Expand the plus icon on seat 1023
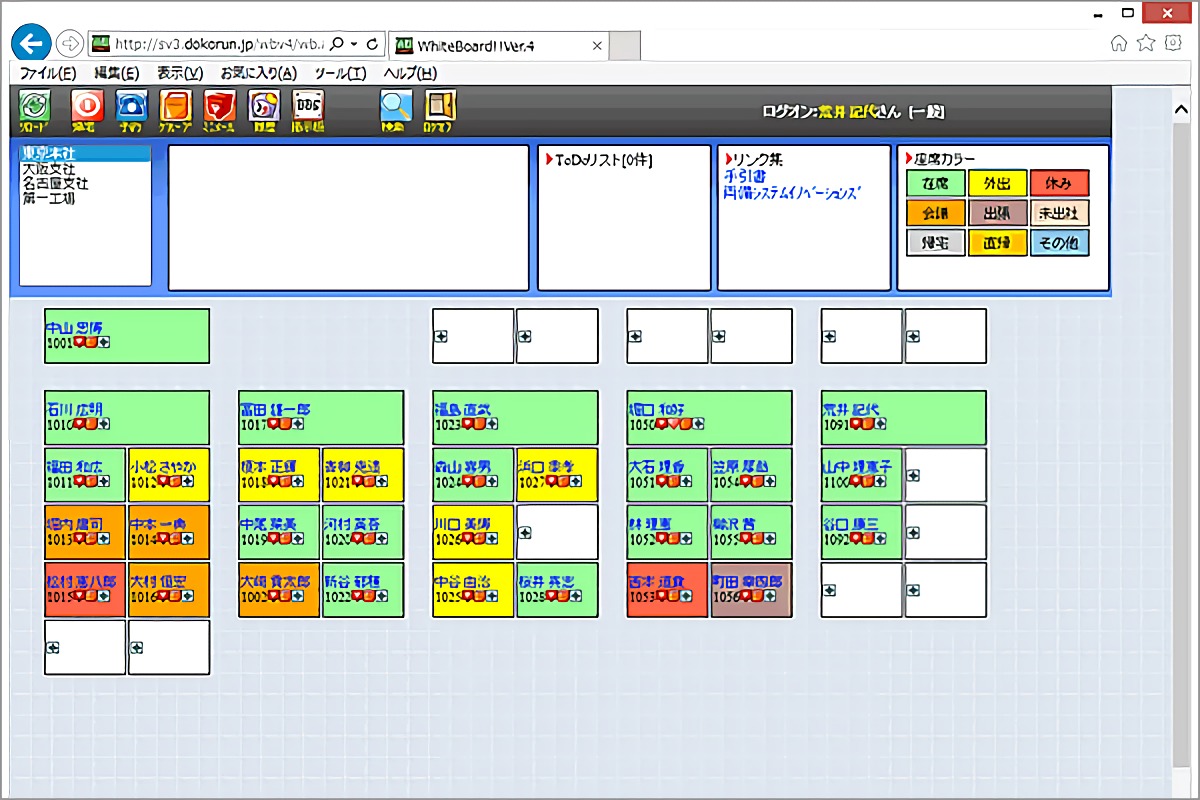The height and width of the screenshot is (800, 1200). point(491,424)
